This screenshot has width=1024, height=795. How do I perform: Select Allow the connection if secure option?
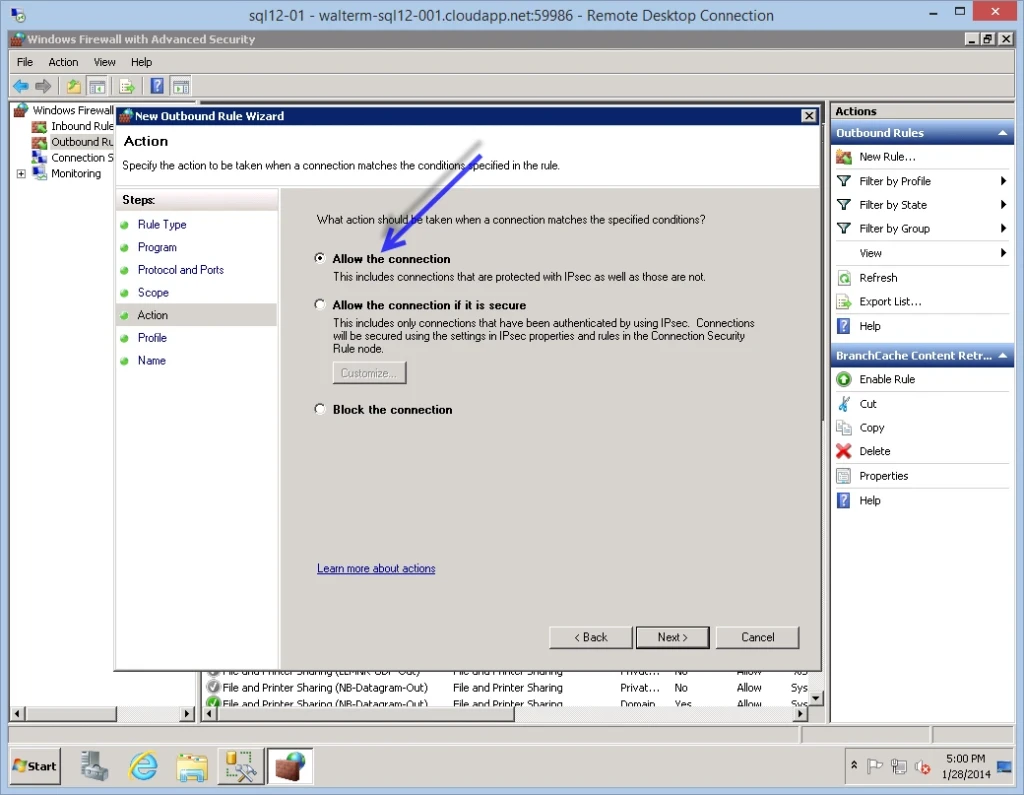320,305
